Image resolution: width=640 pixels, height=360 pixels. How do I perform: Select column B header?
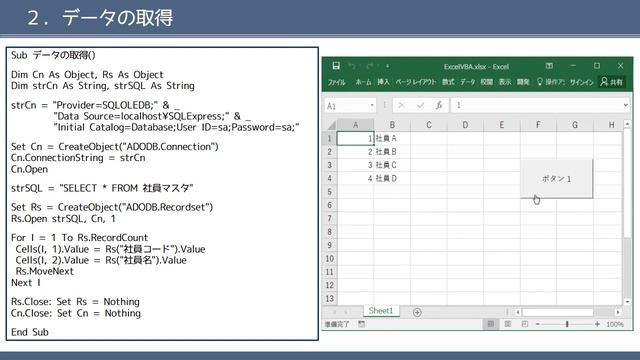[x=392, y=125]
